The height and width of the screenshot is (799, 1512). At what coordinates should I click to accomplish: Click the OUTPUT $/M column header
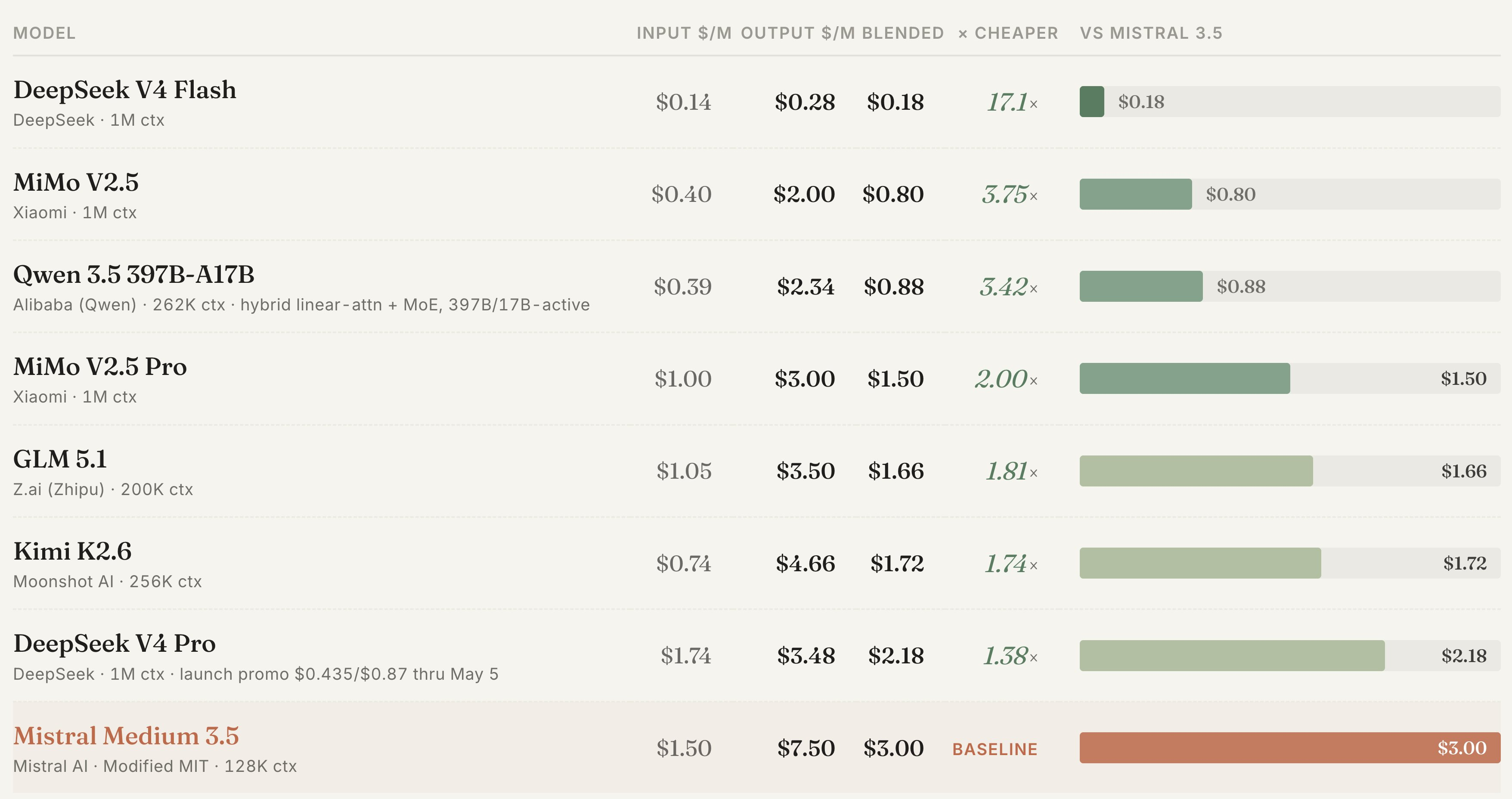797,33
